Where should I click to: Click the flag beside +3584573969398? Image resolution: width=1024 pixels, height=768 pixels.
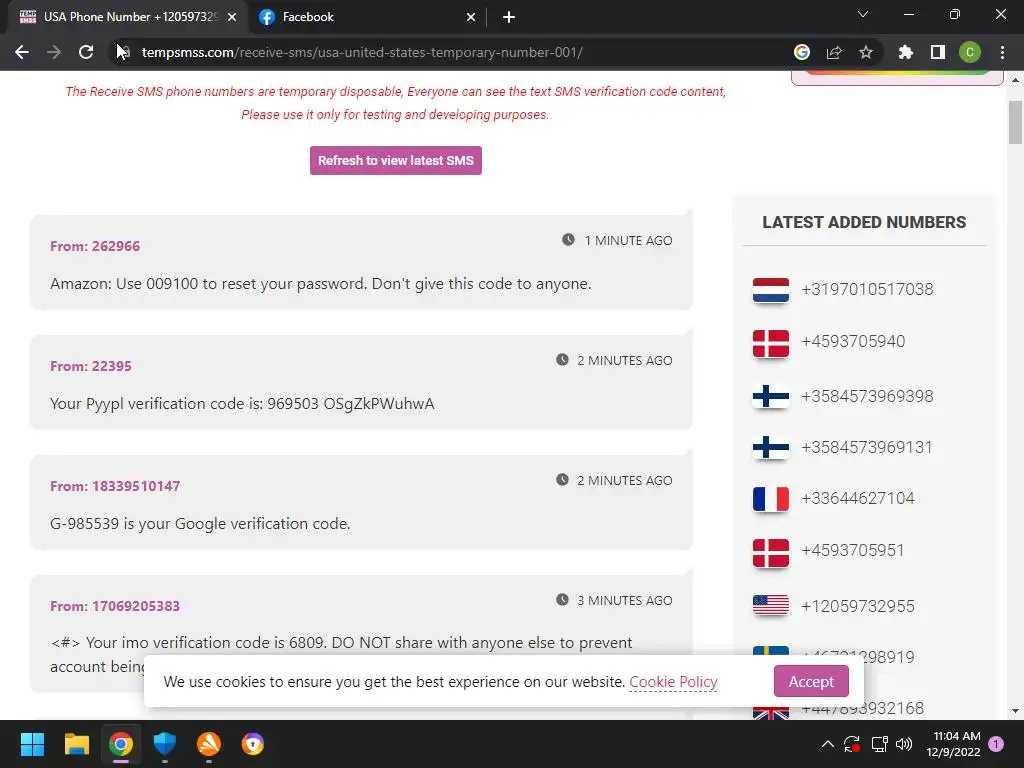[771, 396]
